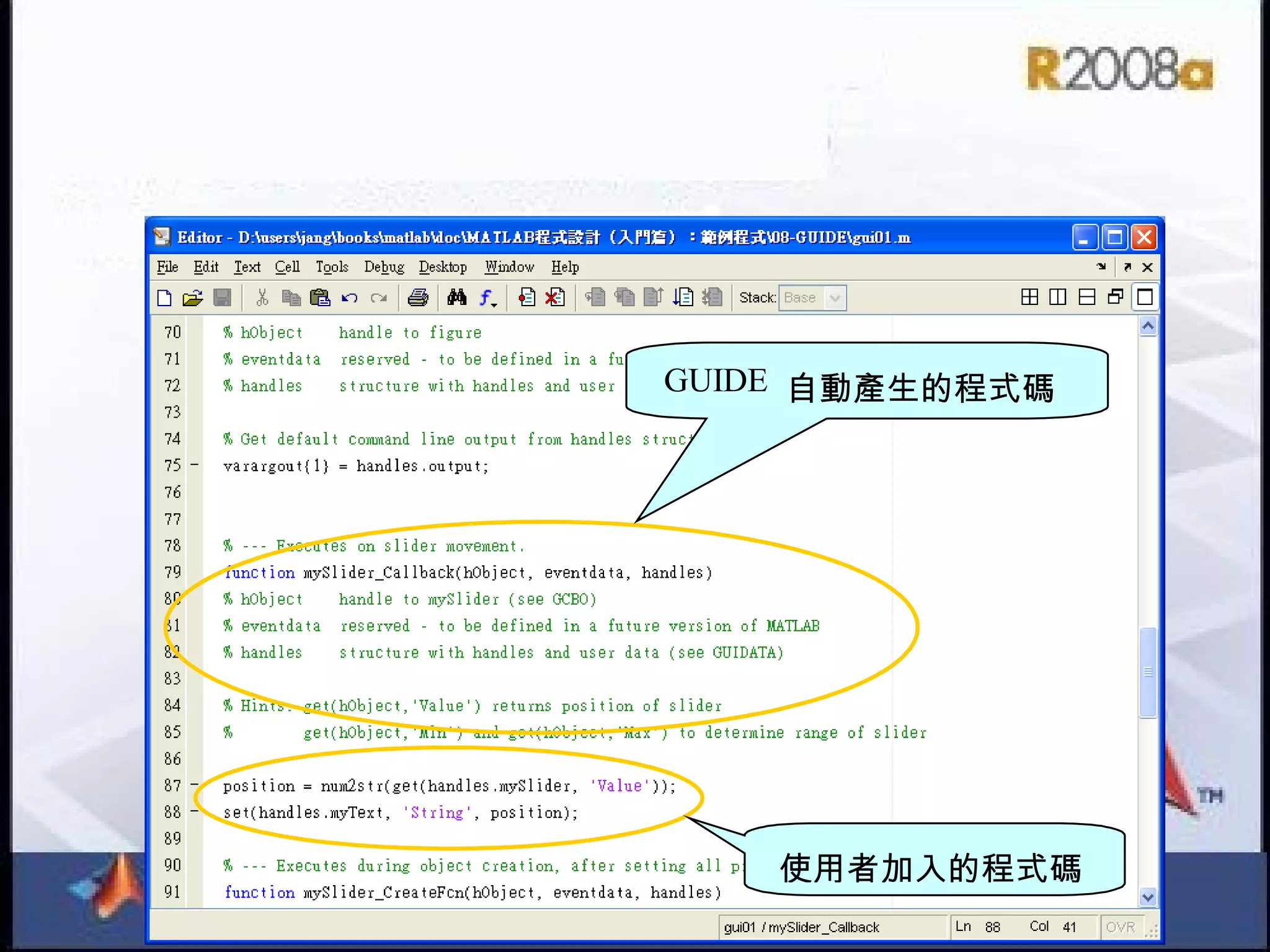Click the Clear all breakpoints icon
The width and height of the screenshot is (1270, 952).
coord(555,298)
